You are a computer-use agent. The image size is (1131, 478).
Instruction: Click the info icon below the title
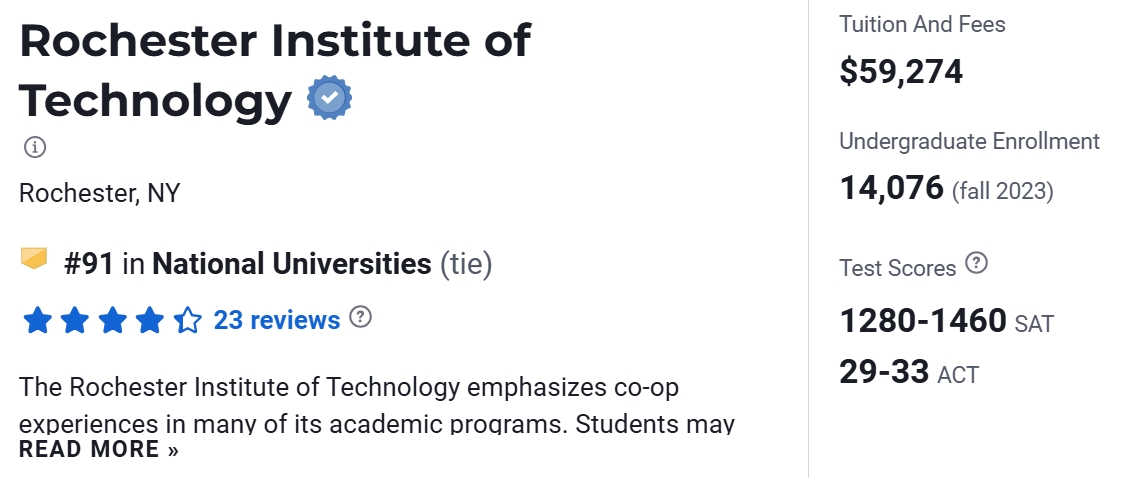35,147
